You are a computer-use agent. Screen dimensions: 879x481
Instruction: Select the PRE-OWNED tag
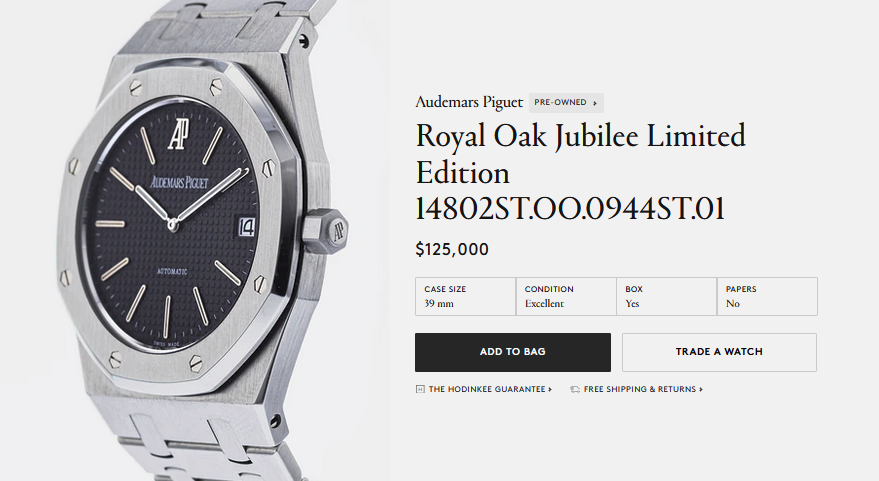click(566, 103)
